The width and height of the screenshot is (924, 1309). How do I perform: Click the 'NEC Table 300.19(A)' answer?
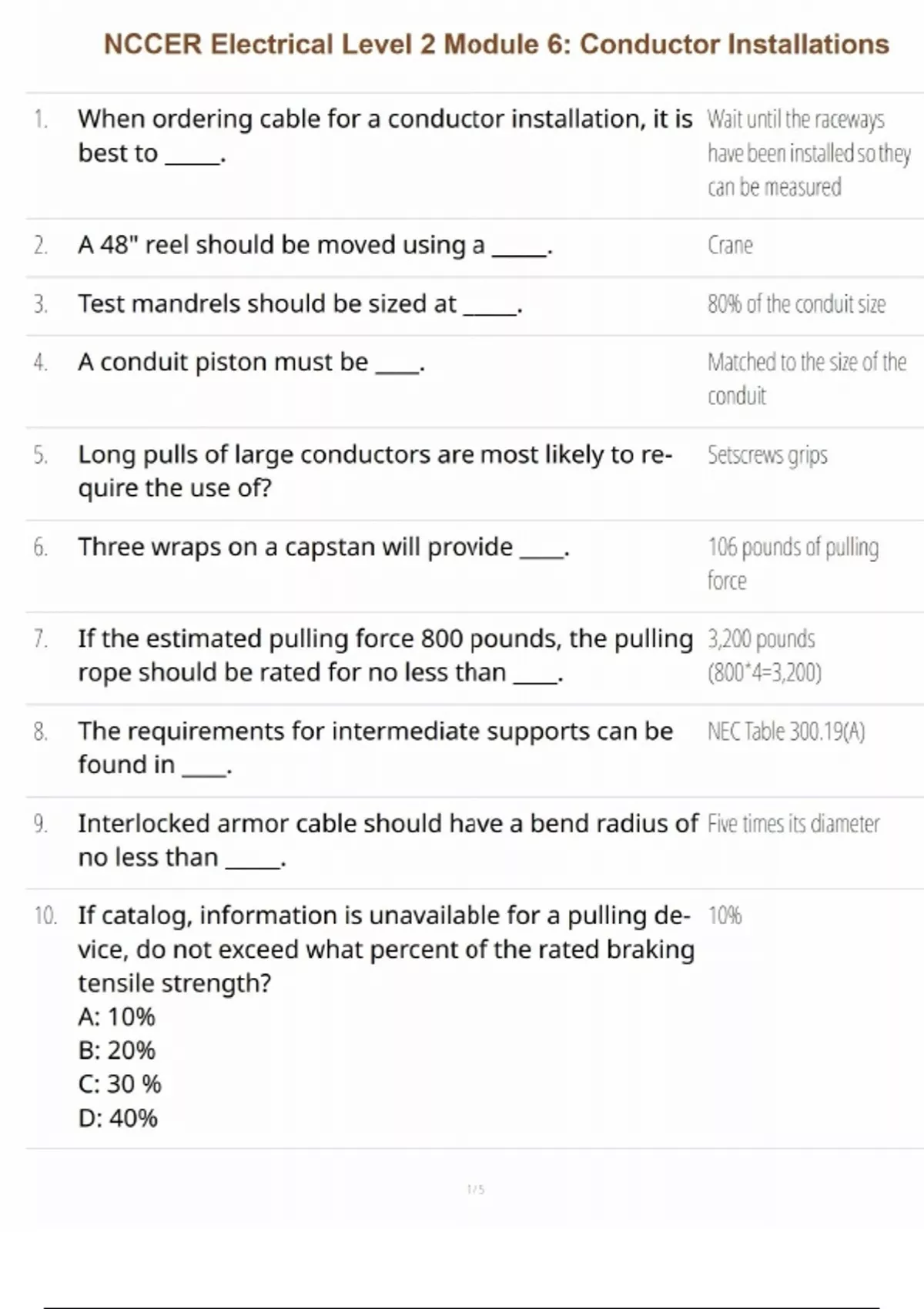[786, 731]
